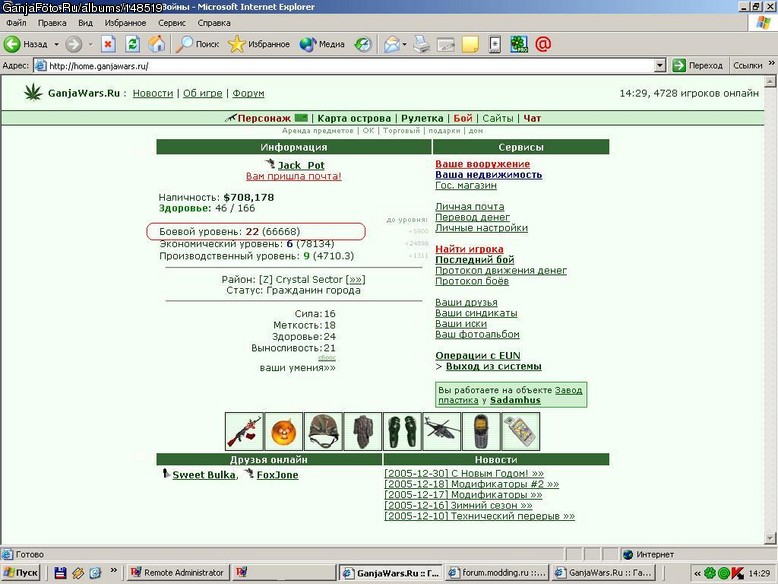Click the green mail flag next to Персонаж
Viewport: 778px width, 584px height.
pyautogui.click(x=301, y=118)
